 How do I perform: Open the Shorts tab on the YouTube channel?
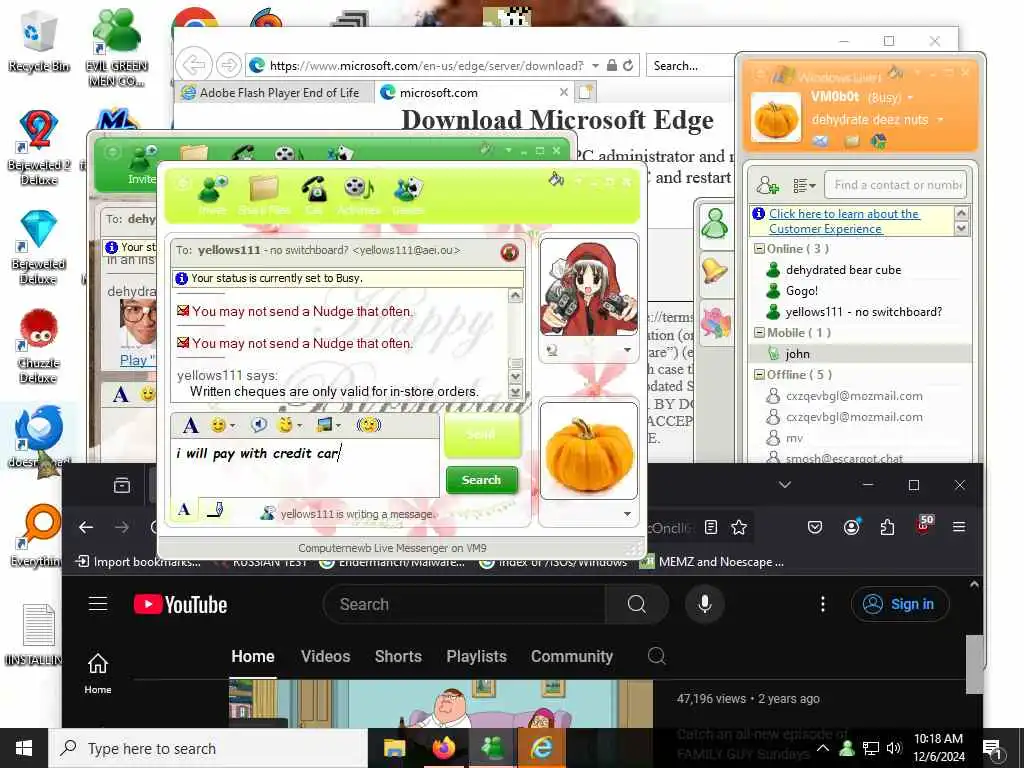(x=398, y=656)
